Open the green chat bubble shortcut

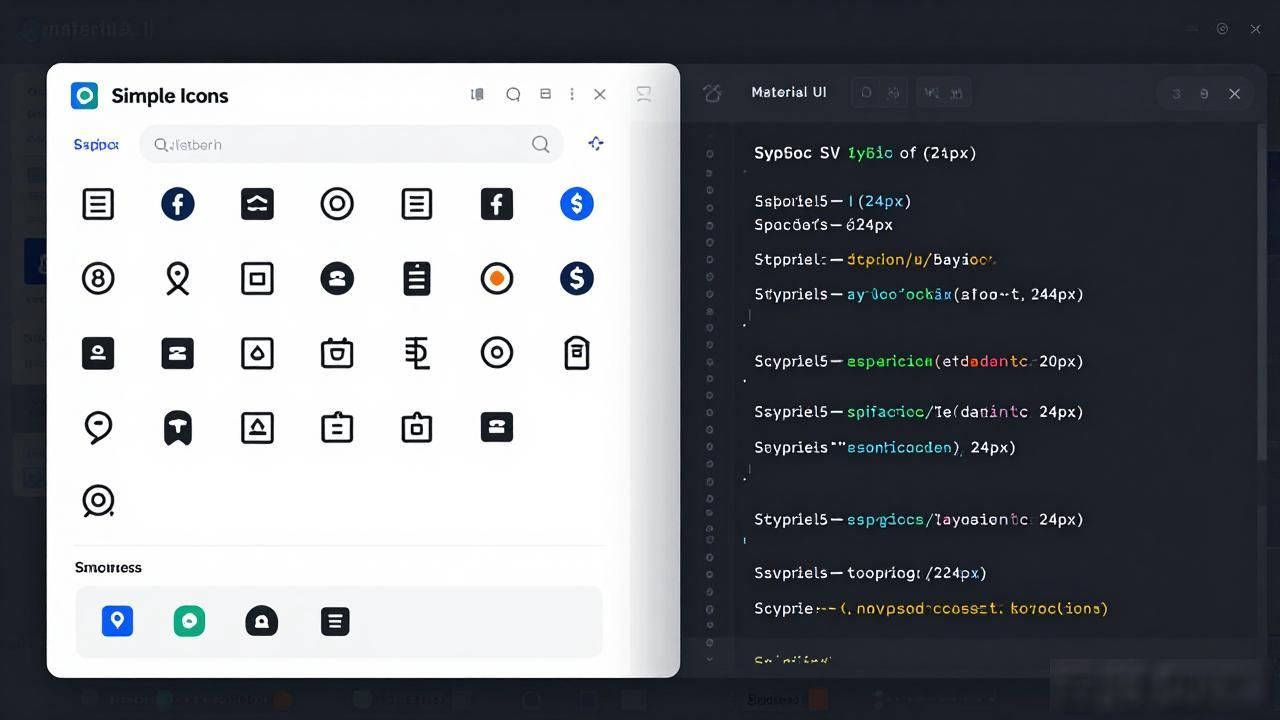189,621
